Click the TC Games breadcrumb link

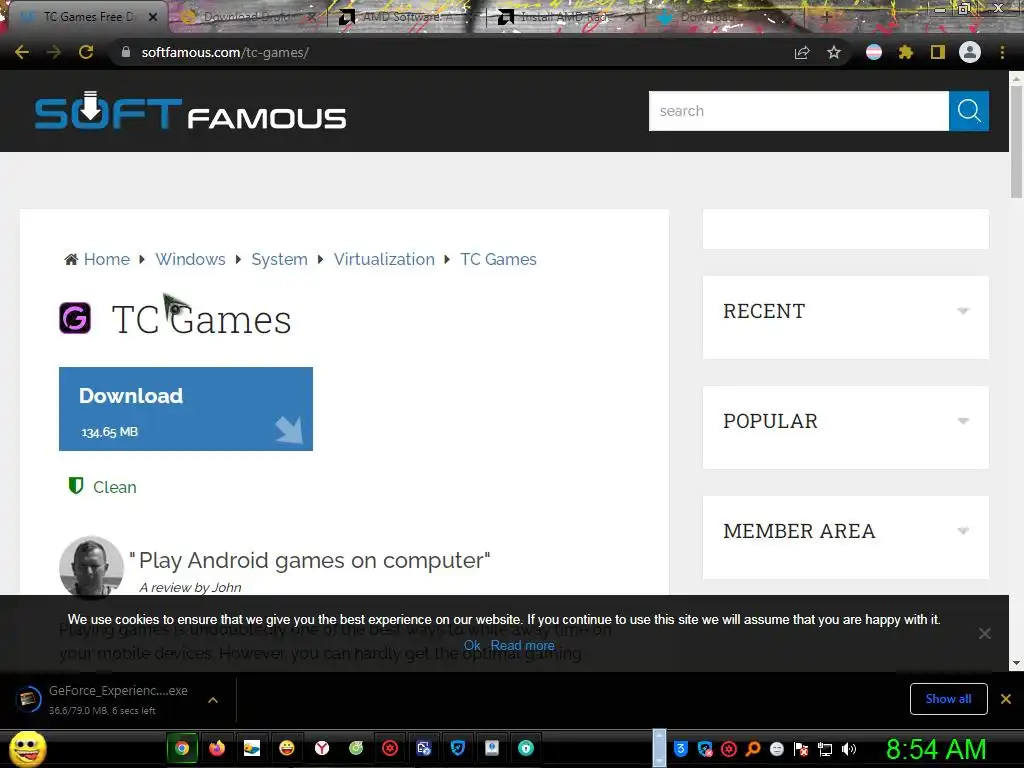click(498, 259)
